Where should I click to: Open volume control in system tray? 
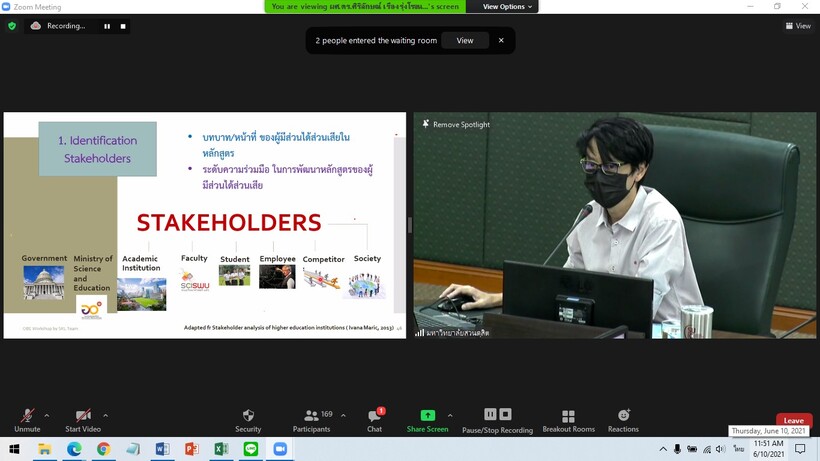[x=721, y=449]
